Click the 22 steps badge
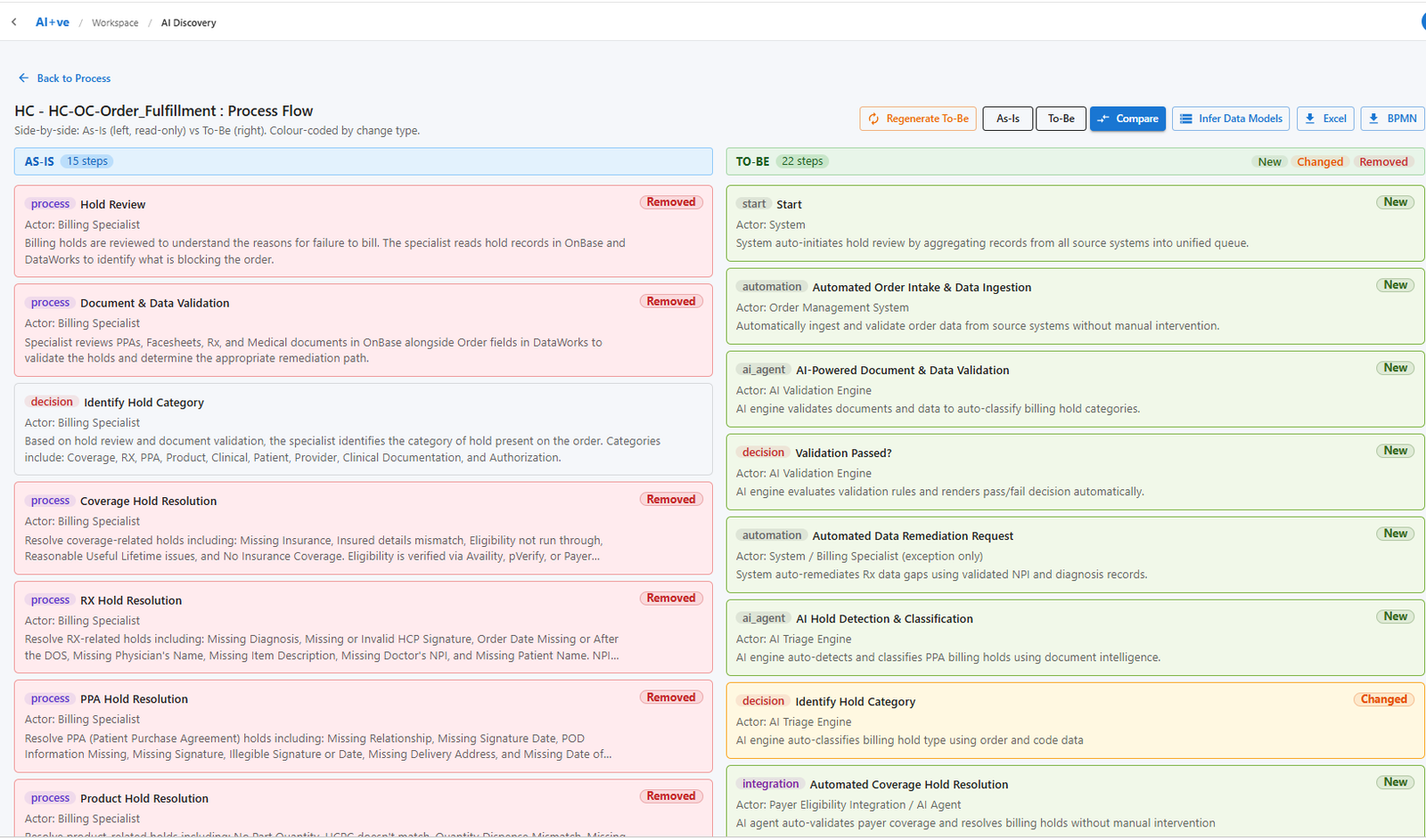Image resolution: width=1426 pixels, height=840 pixels. click(802, 161)
